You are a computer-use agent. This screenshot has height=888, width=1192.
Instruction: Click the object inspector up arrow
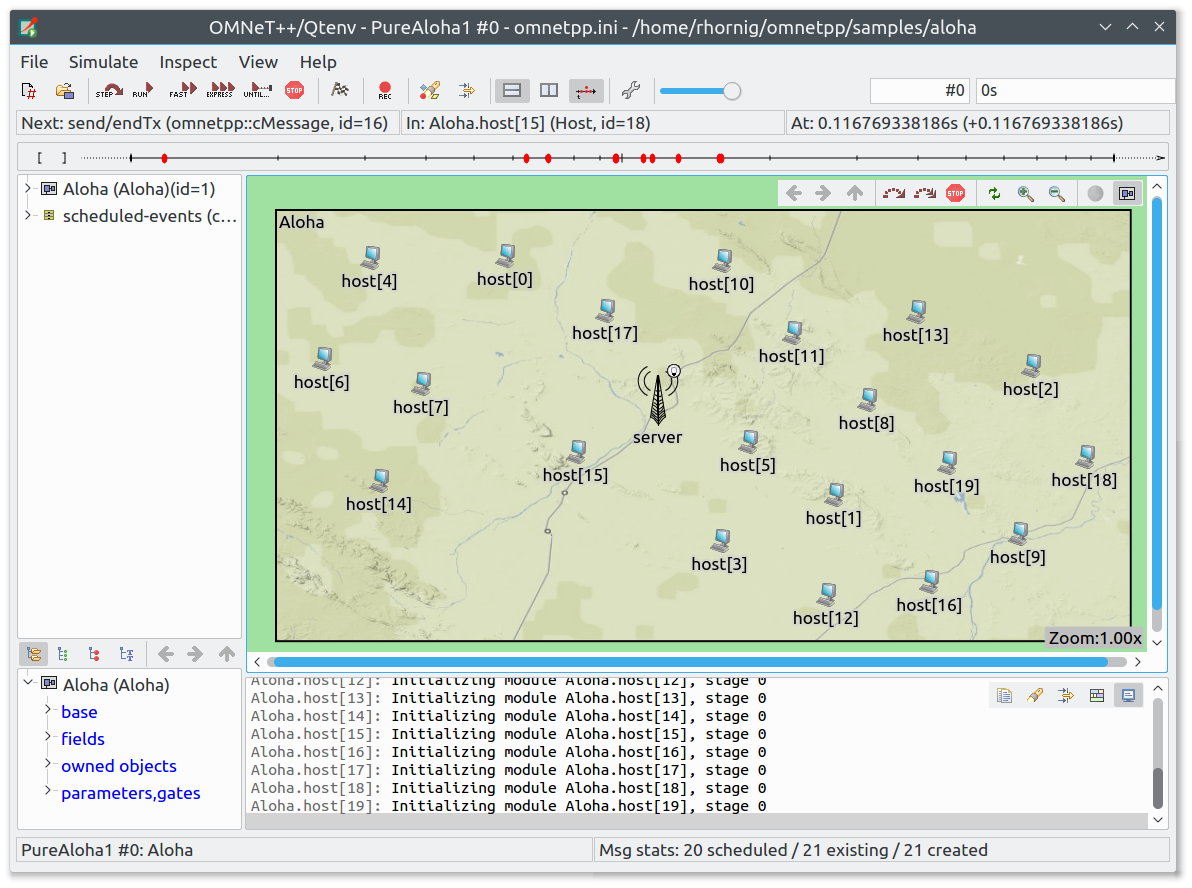pyautogui.click(x=227, y=654)
